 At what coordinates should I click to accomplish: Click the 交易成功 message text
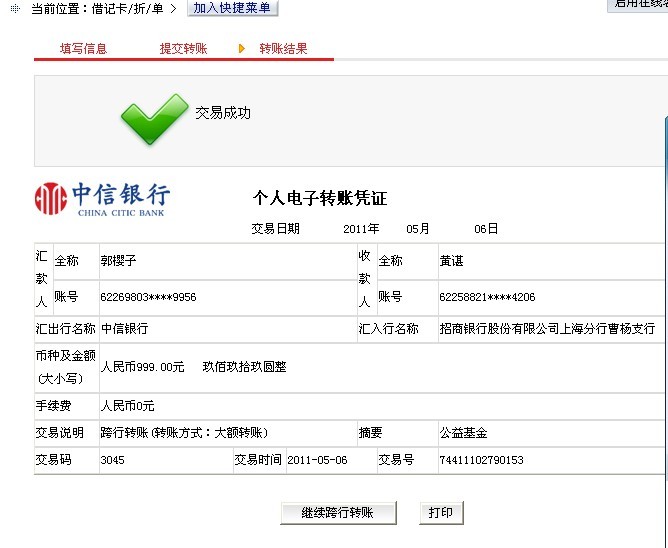(x=223, y=113)
